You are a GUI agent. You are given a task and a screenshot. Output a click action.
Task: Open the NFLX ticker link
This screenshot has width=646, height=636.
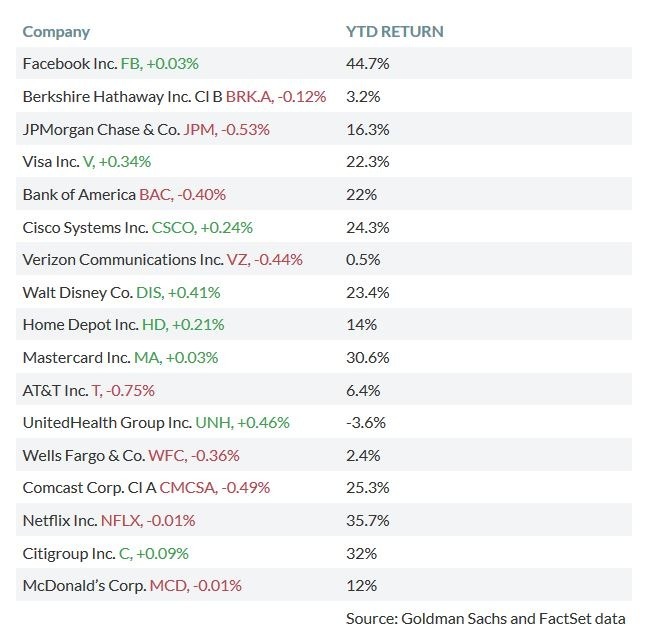point(120,520)
